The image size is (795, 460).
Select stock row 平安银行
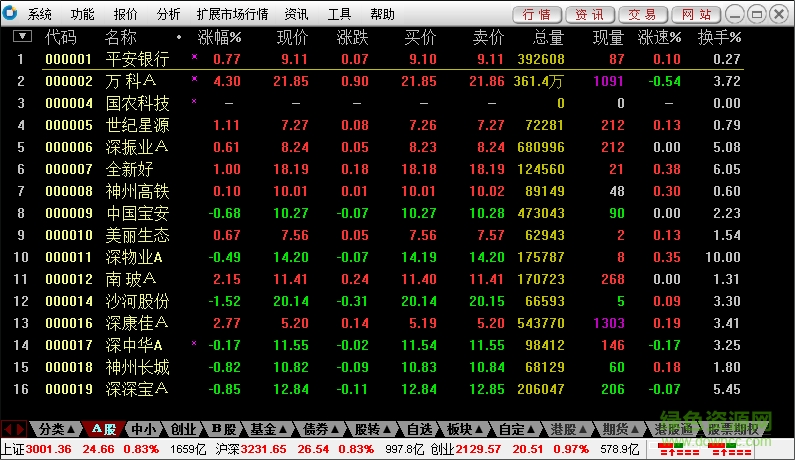coord(378,59)
